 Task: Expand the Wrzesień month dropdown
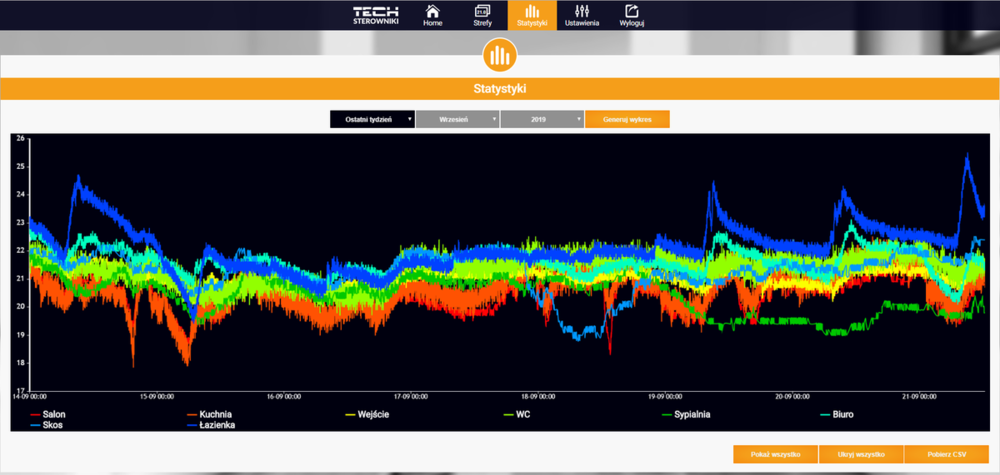click(457, 119)
